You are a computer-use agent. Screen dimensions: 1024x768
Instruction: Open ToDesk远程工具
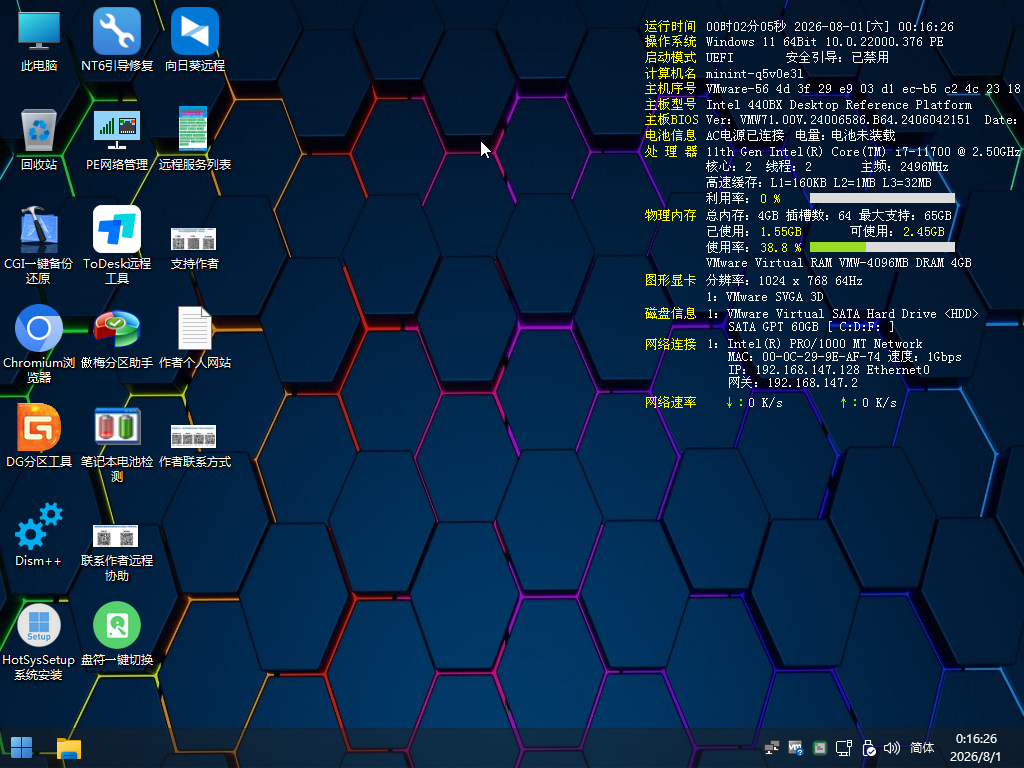coord(117,245)
